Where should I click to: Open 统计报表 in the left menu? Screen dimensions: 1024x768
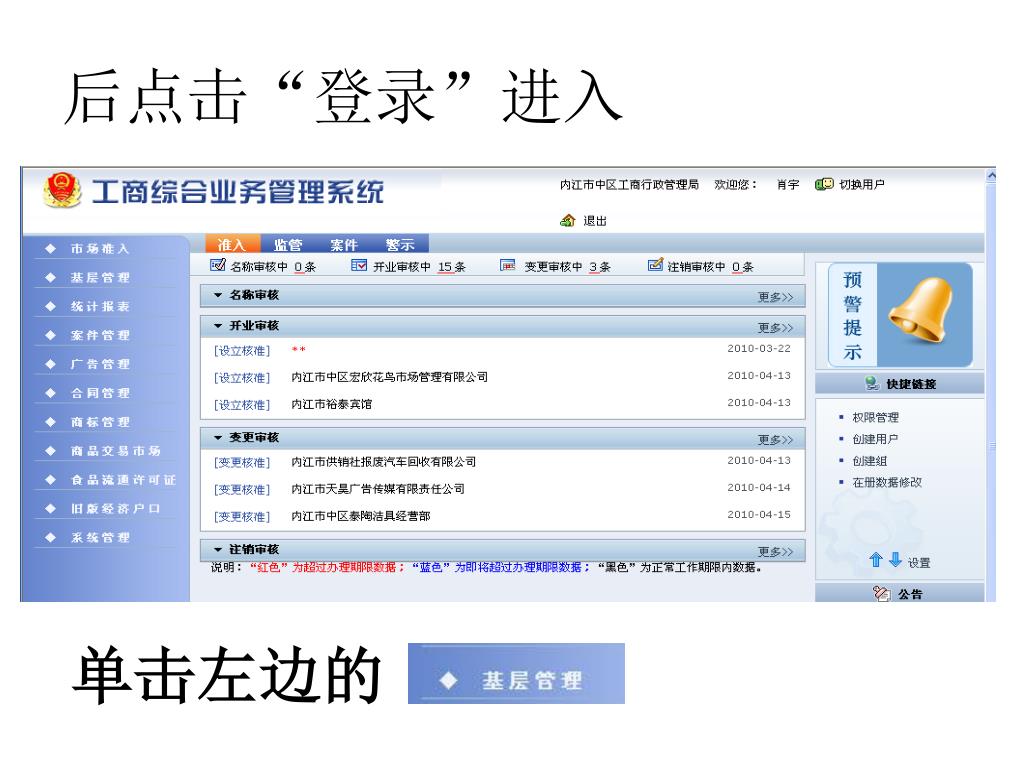tap(101, 306)
